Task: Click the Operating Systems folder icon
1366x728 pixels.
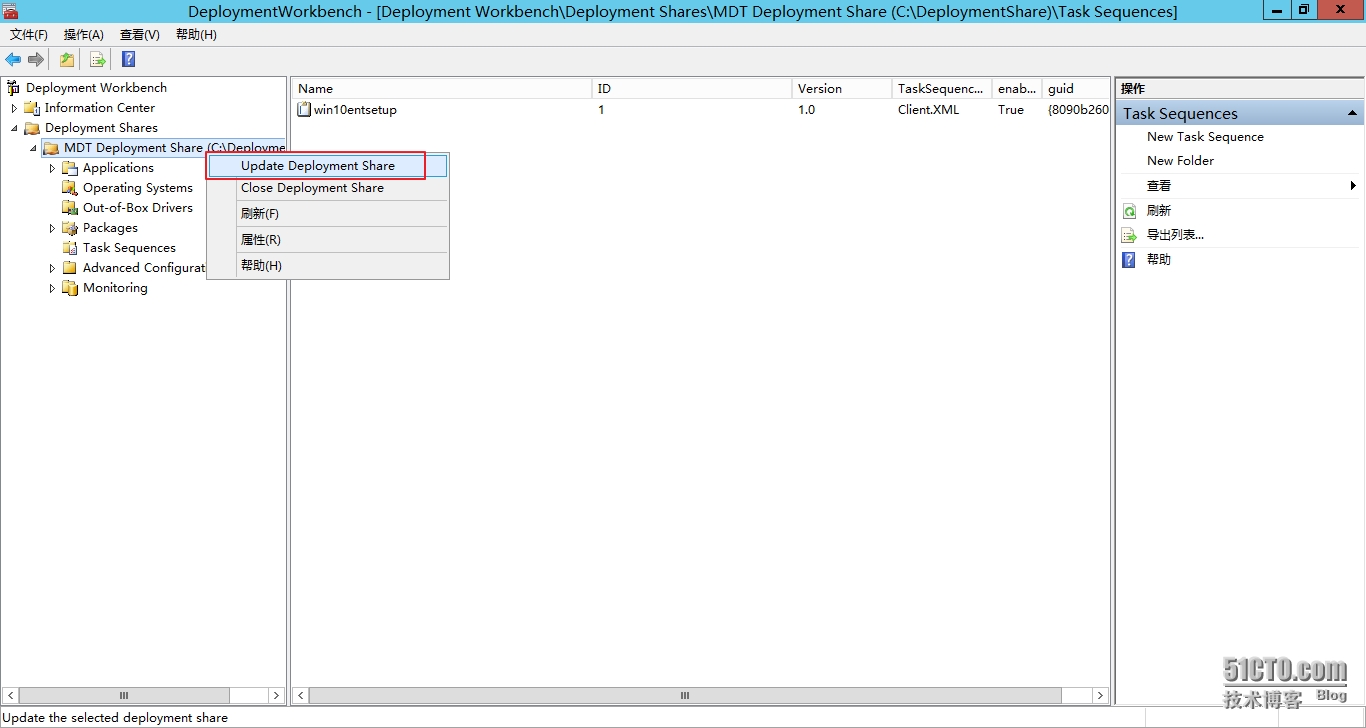Action: 70,188
